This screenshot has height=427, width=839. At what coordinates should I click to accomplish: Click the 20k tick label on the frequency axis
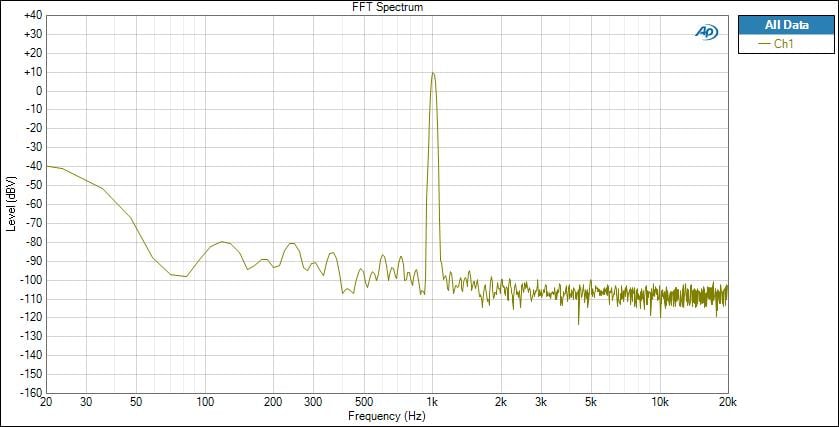pos(728,402)
